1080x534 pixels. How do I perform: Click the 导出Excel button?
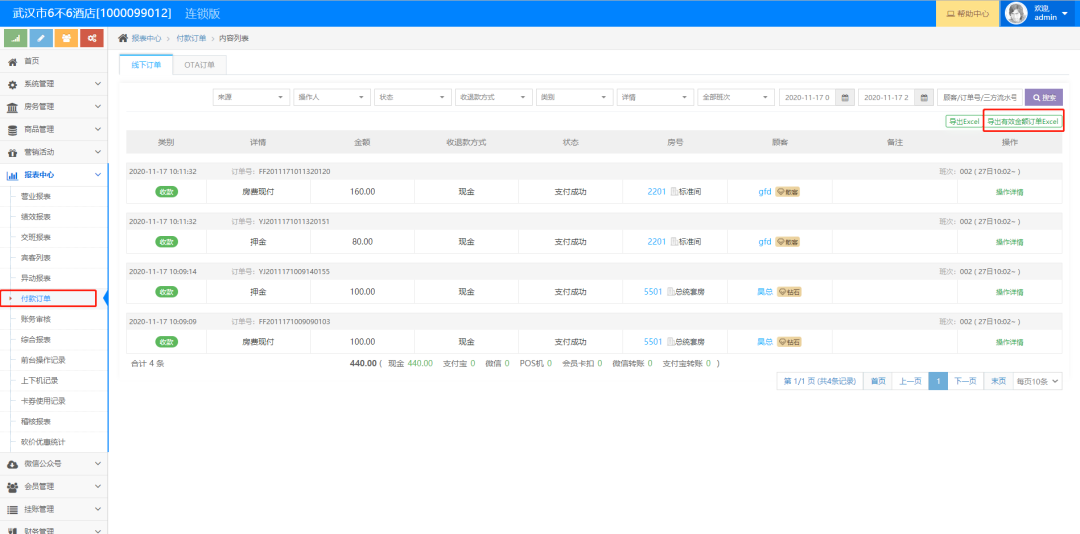pos(964,121)
